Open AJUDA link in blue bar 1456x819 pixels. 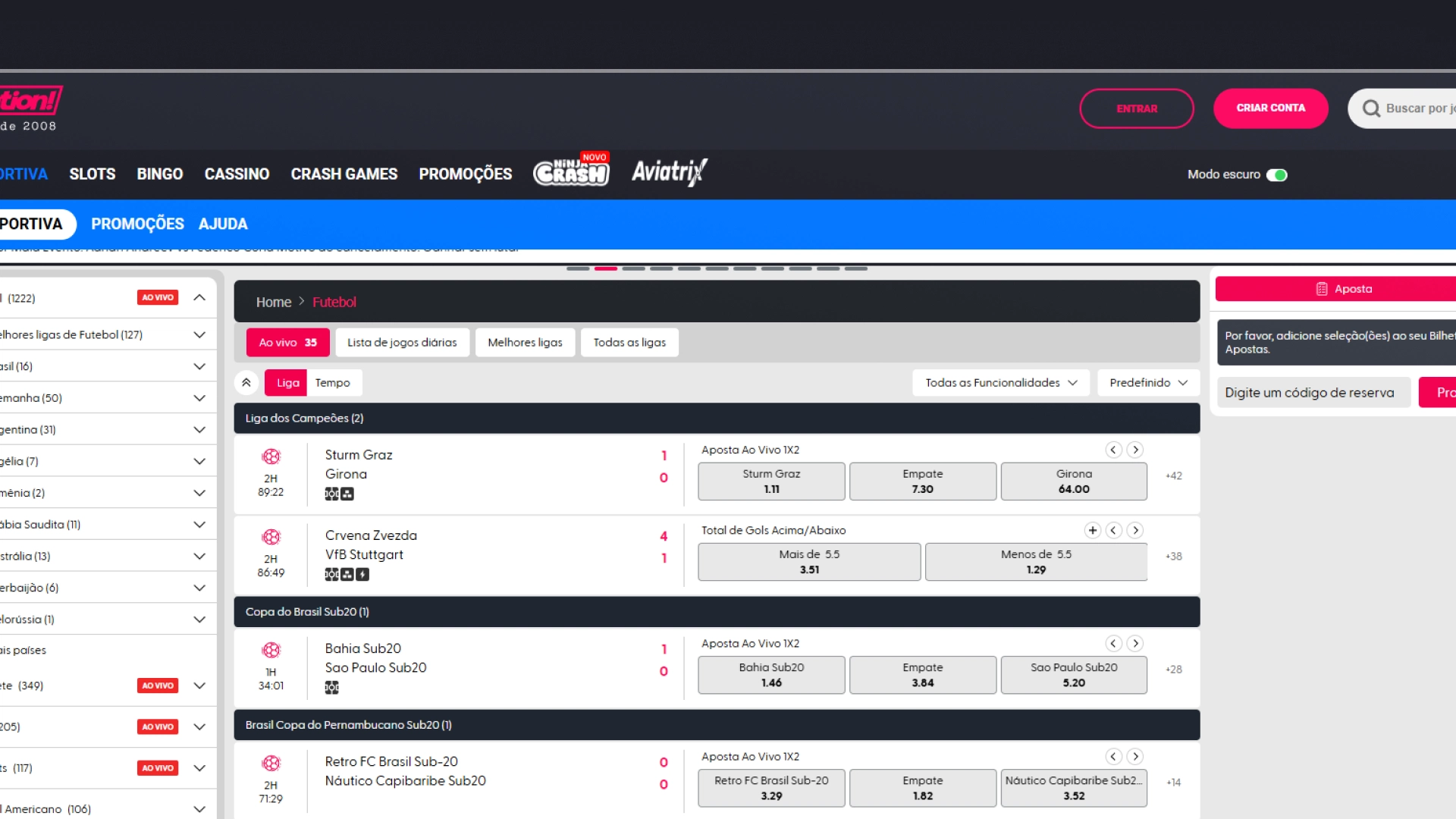pyautogui.click(x=223, y=224)
